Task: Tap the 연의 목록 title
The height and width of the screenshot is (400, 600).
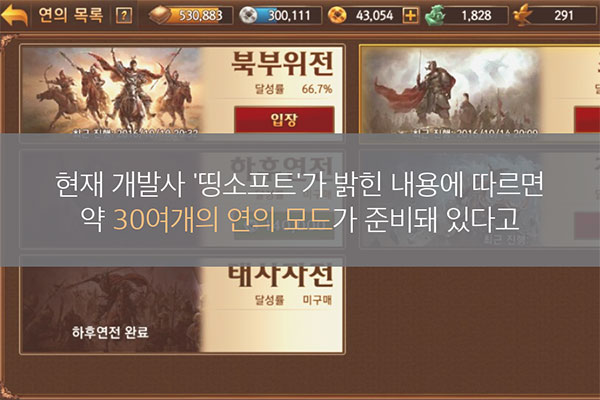Action: click(x=71, y=15)
